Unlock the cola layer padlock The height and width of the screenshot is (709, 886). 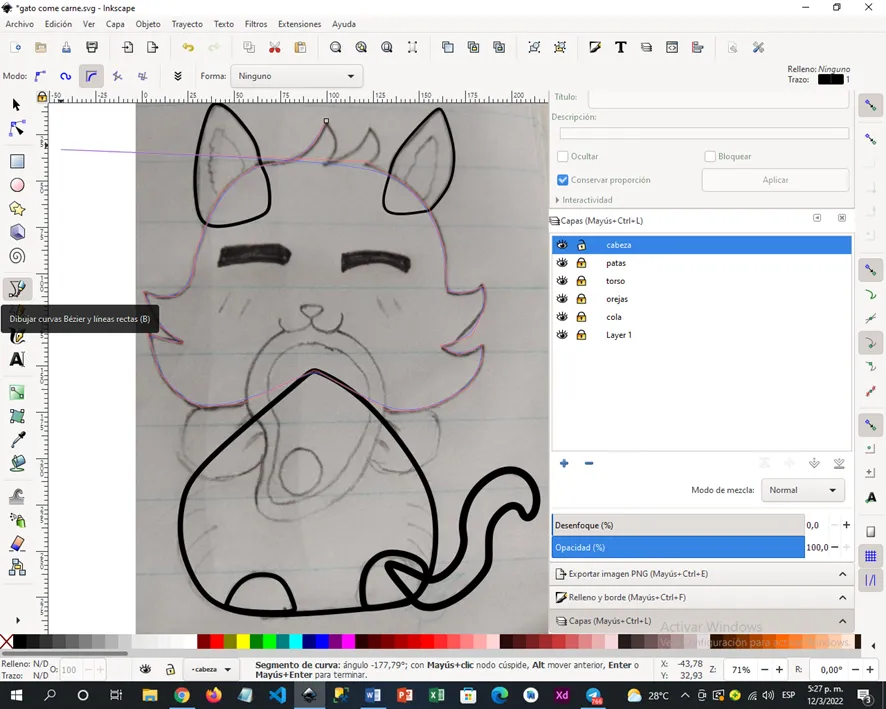(581, 317)
